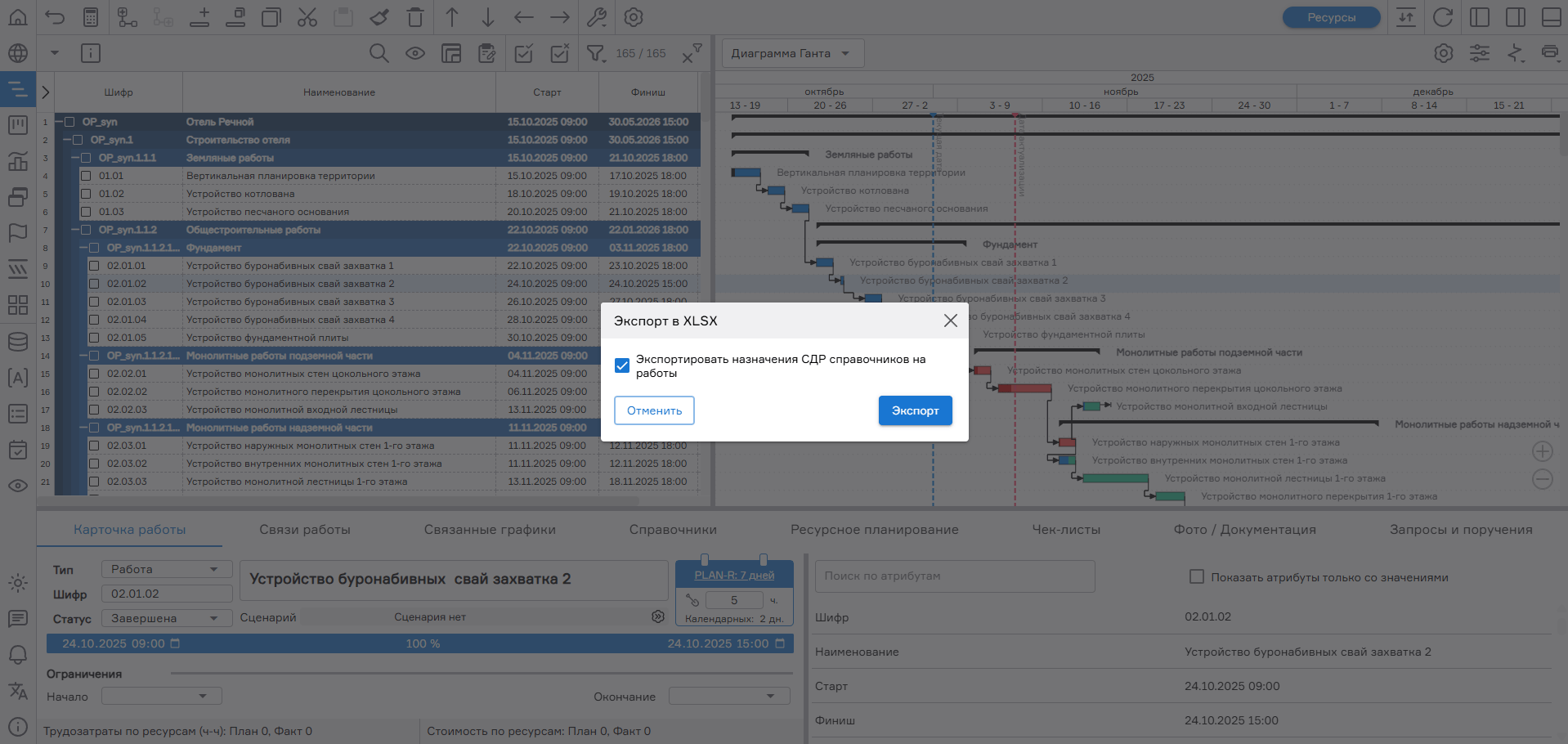Click the scissors cut icon in toolbar
1568x744 pixels.
pyautogui.click(x=307, y=17)
